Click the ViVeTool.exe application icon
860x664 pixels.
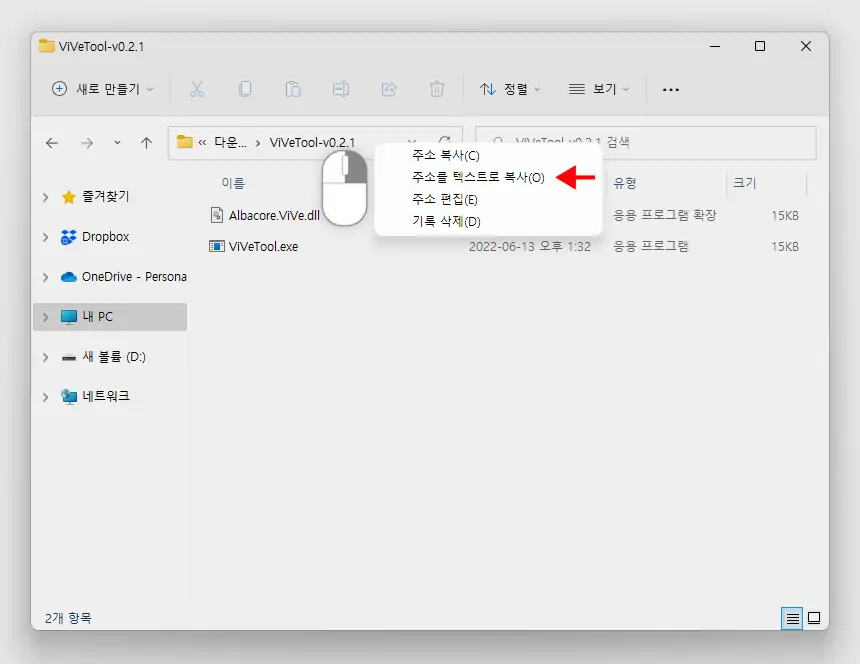[x=217, y=246]
